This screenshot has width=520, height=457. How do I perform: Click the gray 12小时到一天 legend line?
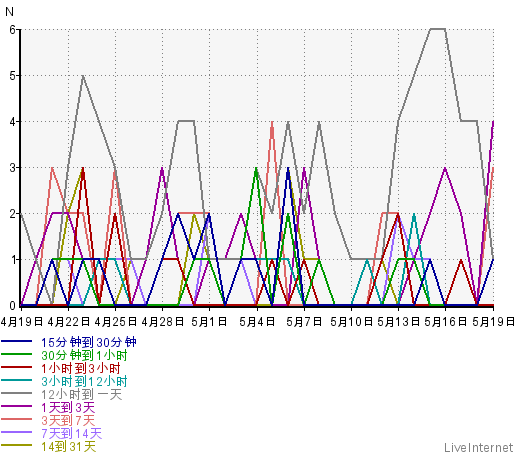pos(16,393)
